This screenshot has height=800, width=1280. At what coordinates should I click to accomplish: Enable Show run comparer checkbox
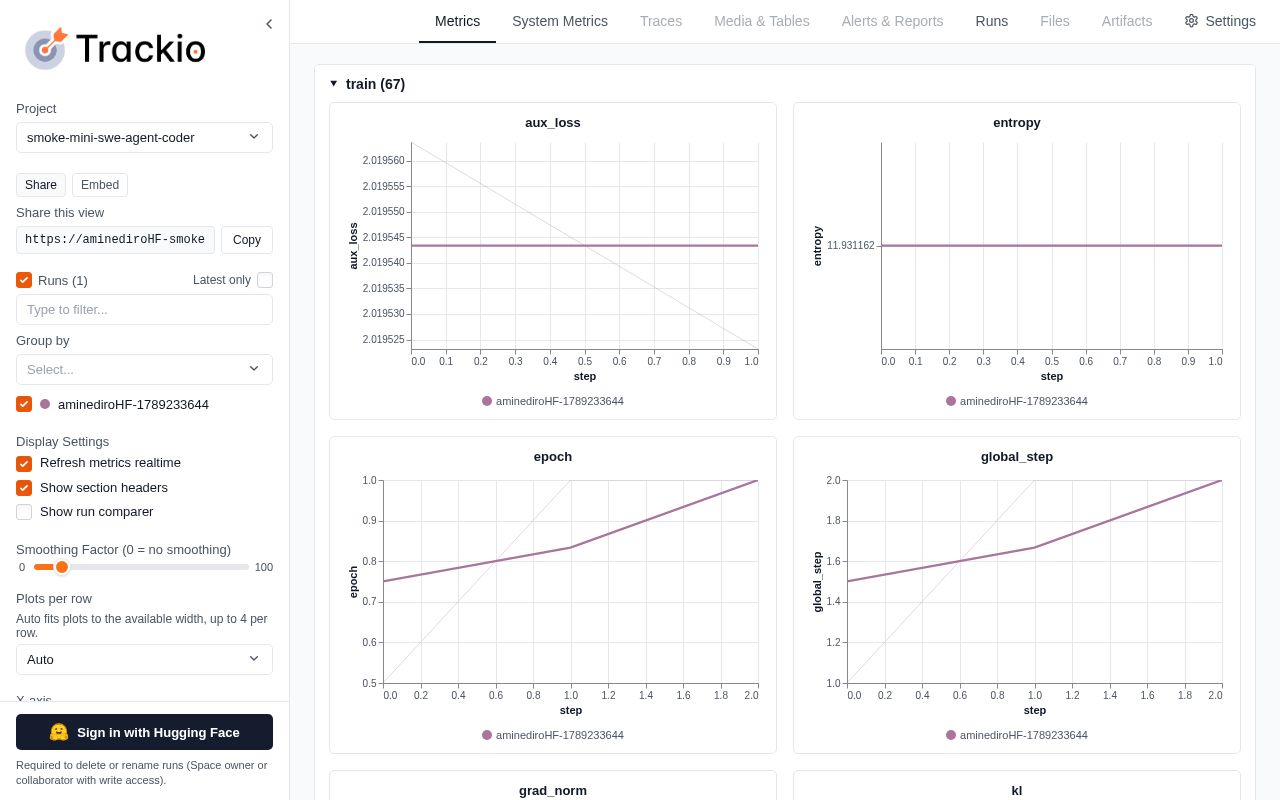click(24, 512)
